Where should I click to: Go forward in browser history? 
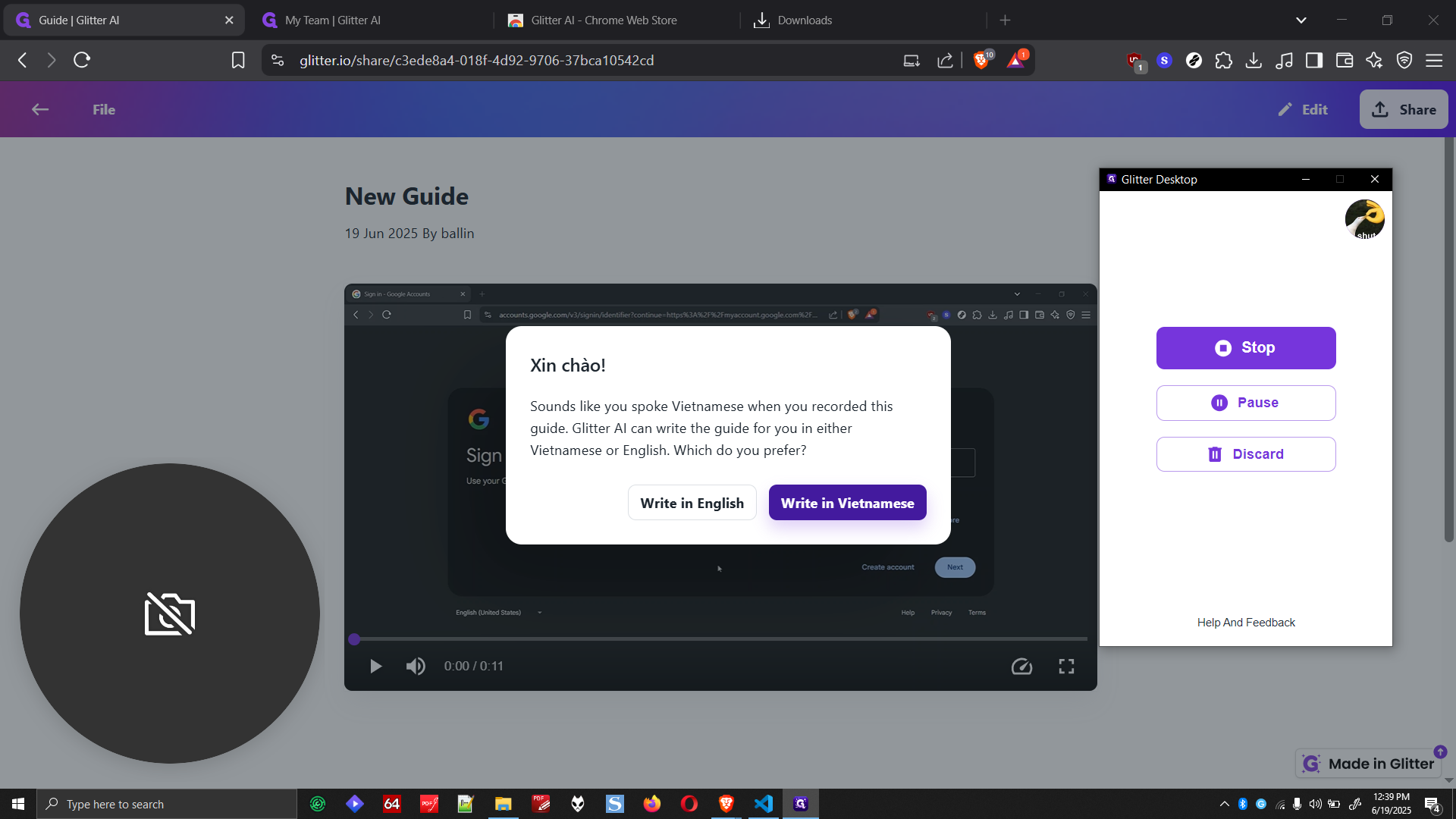click(52, 60)
